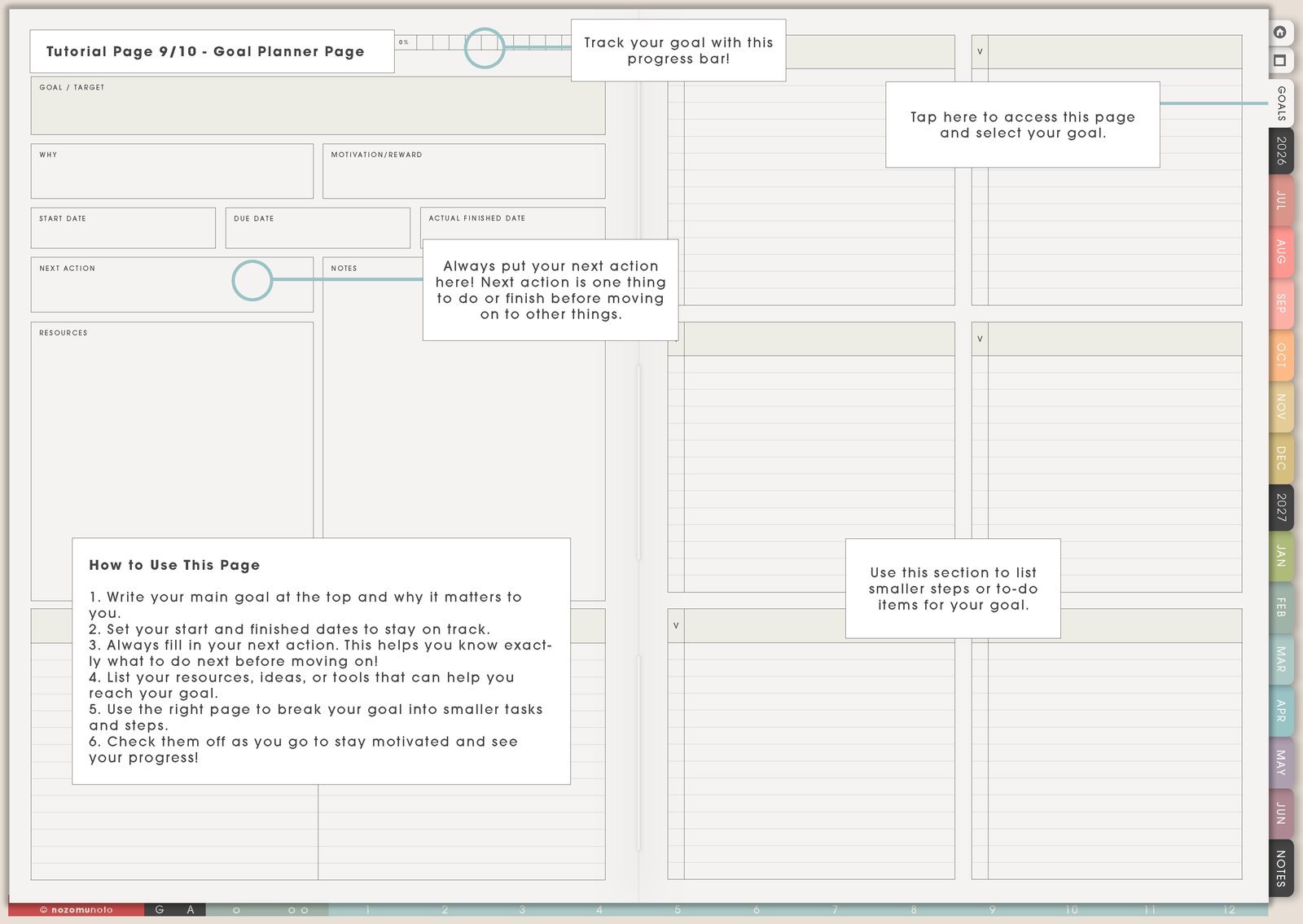Select goal number 12 in bottom bar
The image size is (1303, 924).
point(1229,910)
